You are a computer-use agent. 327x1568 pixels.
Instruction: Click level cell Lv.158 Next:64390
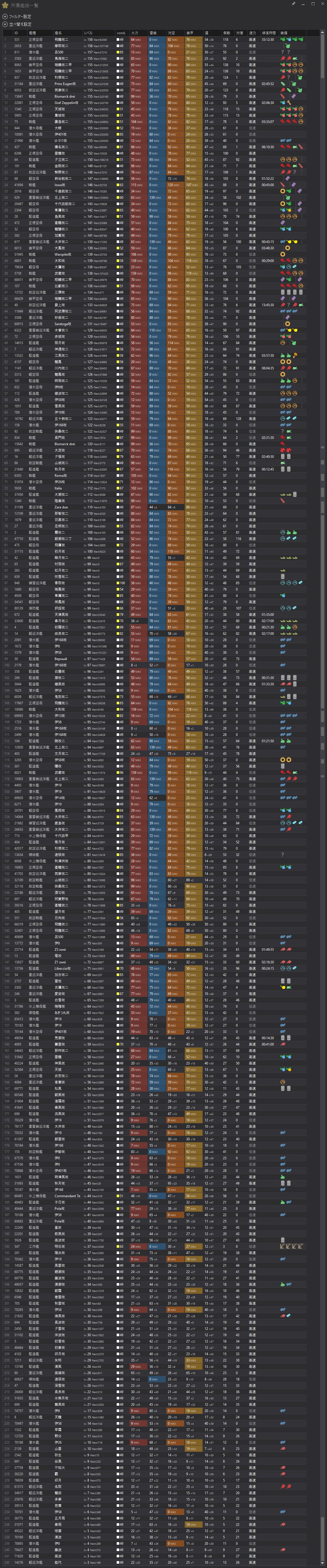(x=96, y=40)
